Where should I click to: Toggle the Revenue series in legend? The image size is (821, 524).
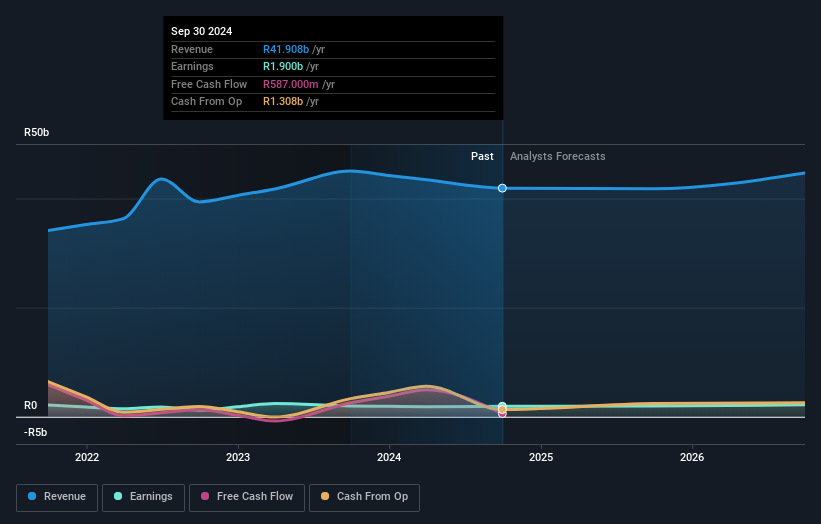[x=57, y=497]
